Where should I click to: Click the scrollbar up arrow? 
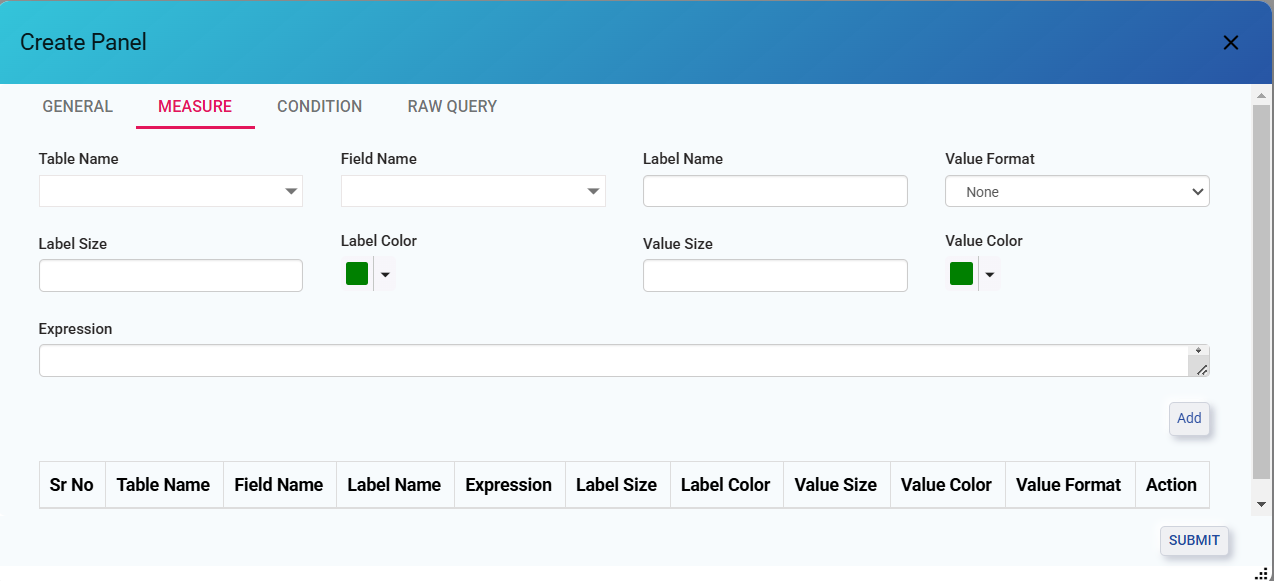click(x=1261, y=94)
